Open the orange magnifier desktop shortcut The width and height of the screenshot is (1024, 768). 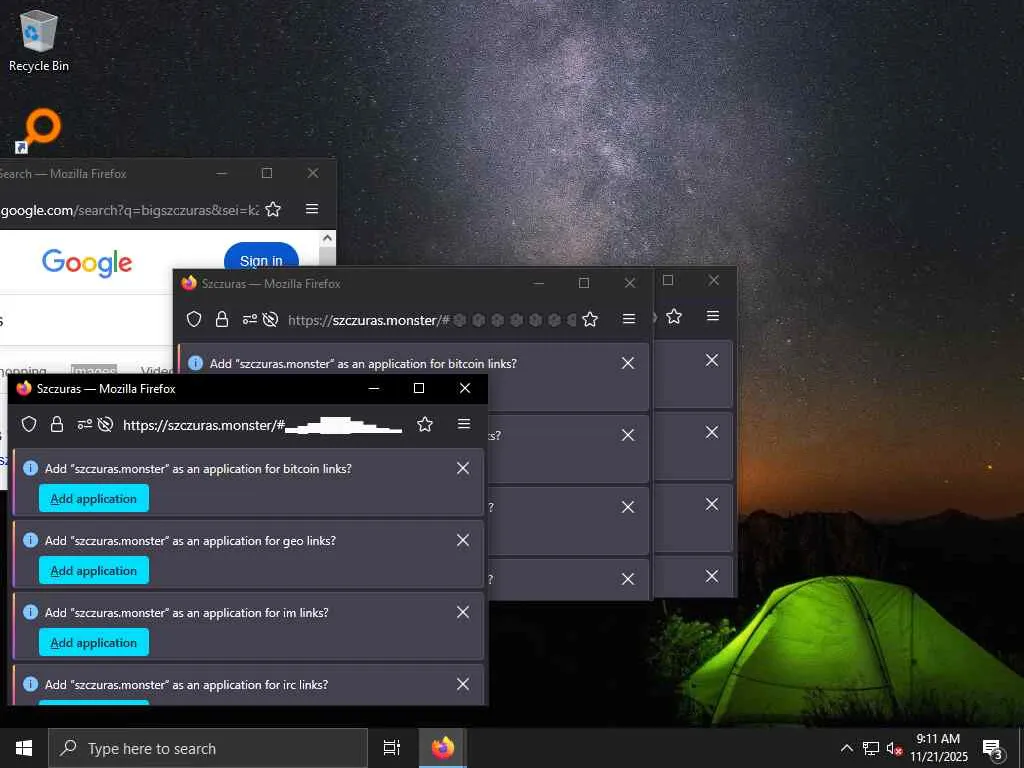point(38,131)
